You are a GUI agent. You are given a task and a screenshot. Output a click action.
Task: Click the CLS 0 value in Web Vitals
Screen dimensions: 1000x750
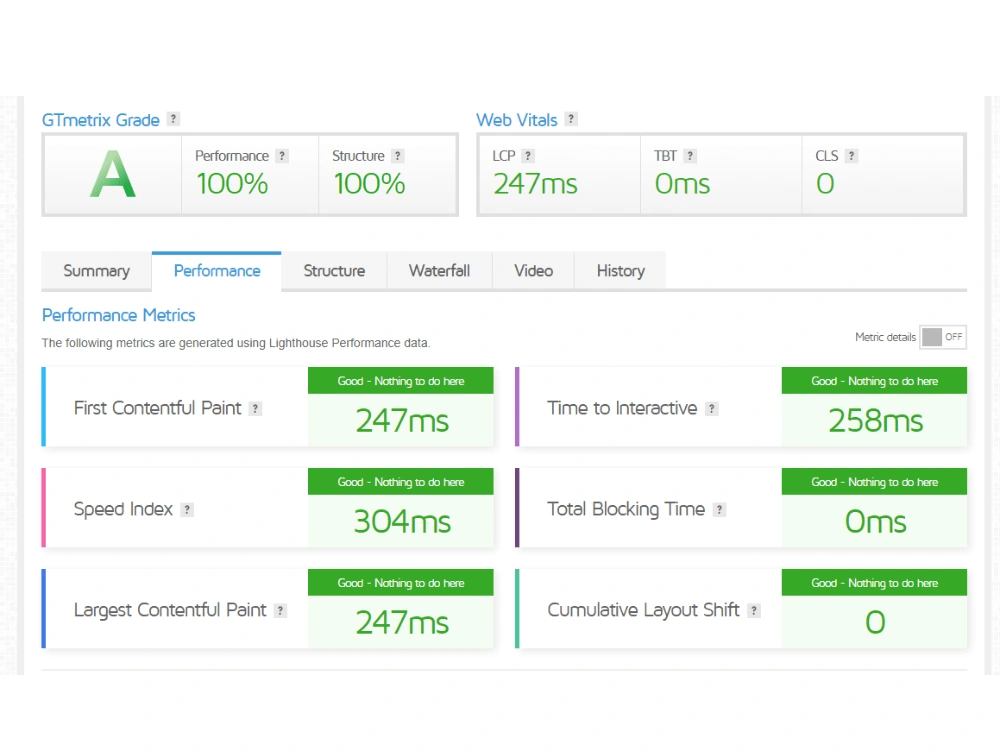click(x=825, y=184)
